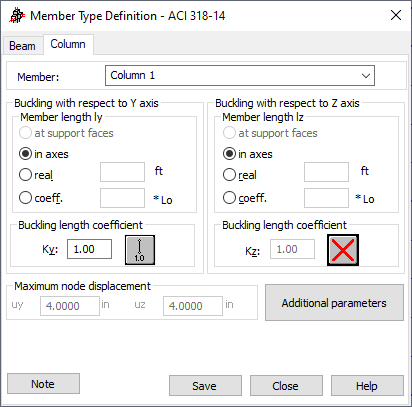412x407 pixels.
Task: Click the Y axis real length field
Action: point(122,172)
